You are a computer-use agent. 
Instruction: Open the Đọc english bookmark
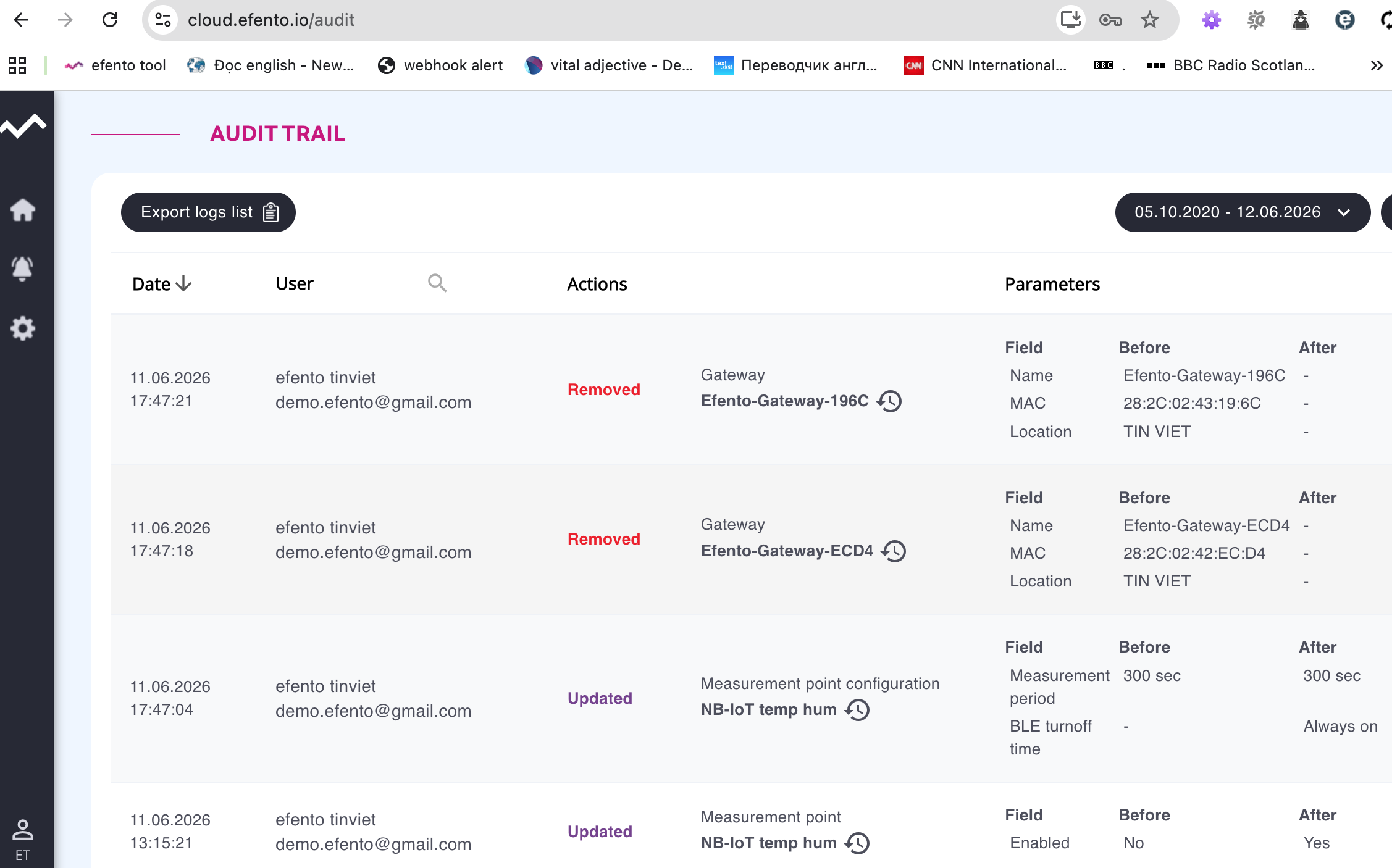[270, 65]
